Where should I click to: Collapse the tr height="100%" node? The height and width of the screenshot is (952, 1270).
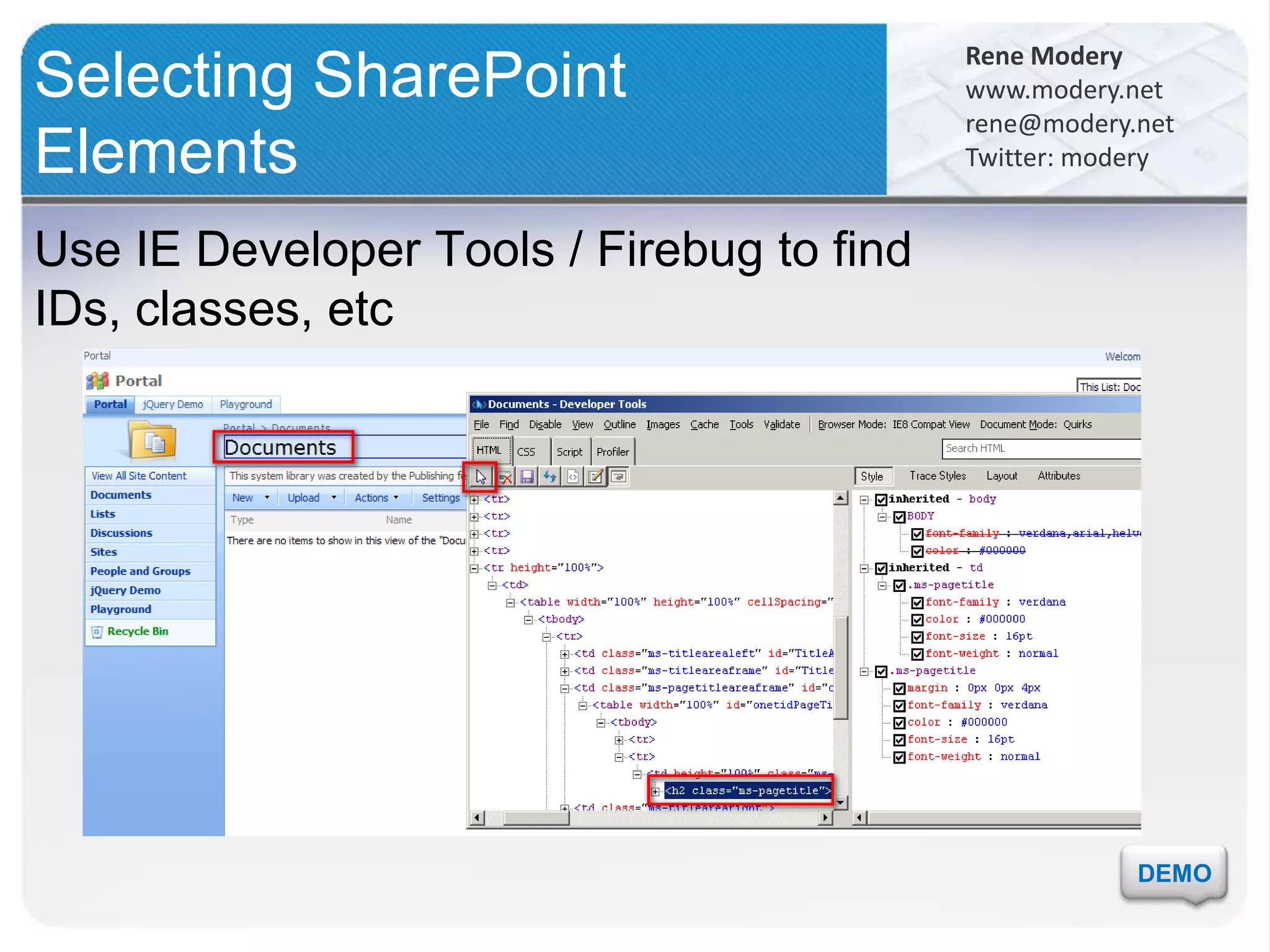click(x=474, y=568)
